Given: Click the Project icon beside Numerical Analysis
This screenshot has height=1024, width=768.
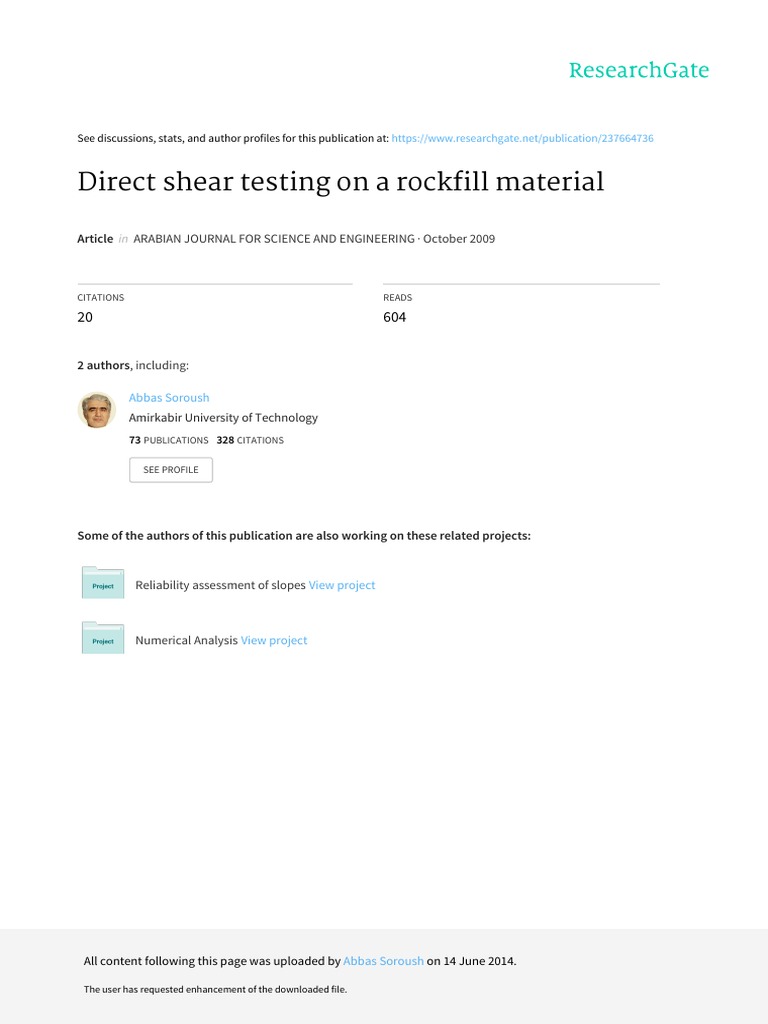Looking at the screenshot, I should tap(103, 638).
